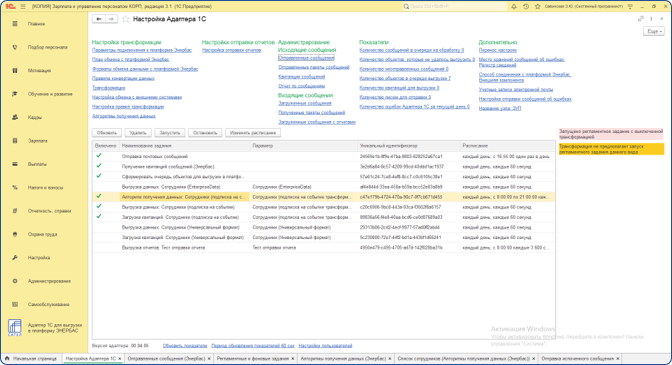Go forward with the right arrow button
Image resolution: width=672 pixels, height=365 pixels.
pos(111,19)
